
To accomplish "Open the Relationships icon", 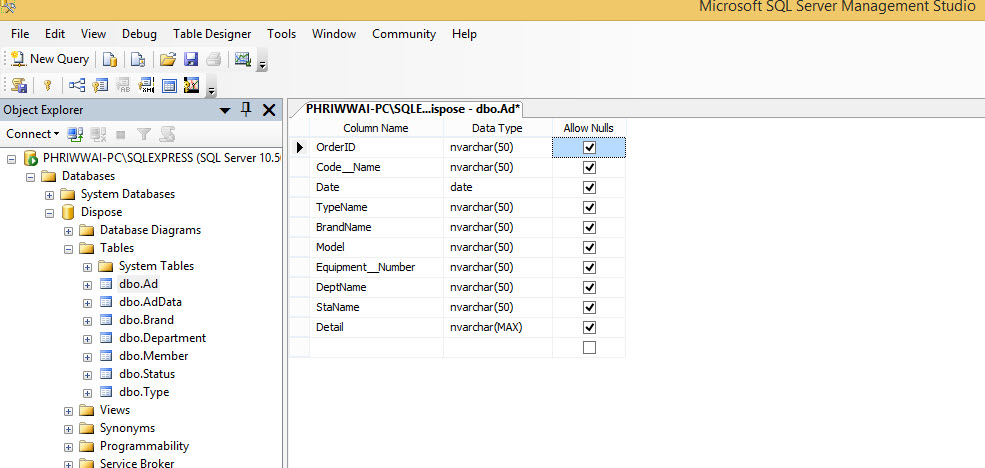I will [x=77, y=85].
